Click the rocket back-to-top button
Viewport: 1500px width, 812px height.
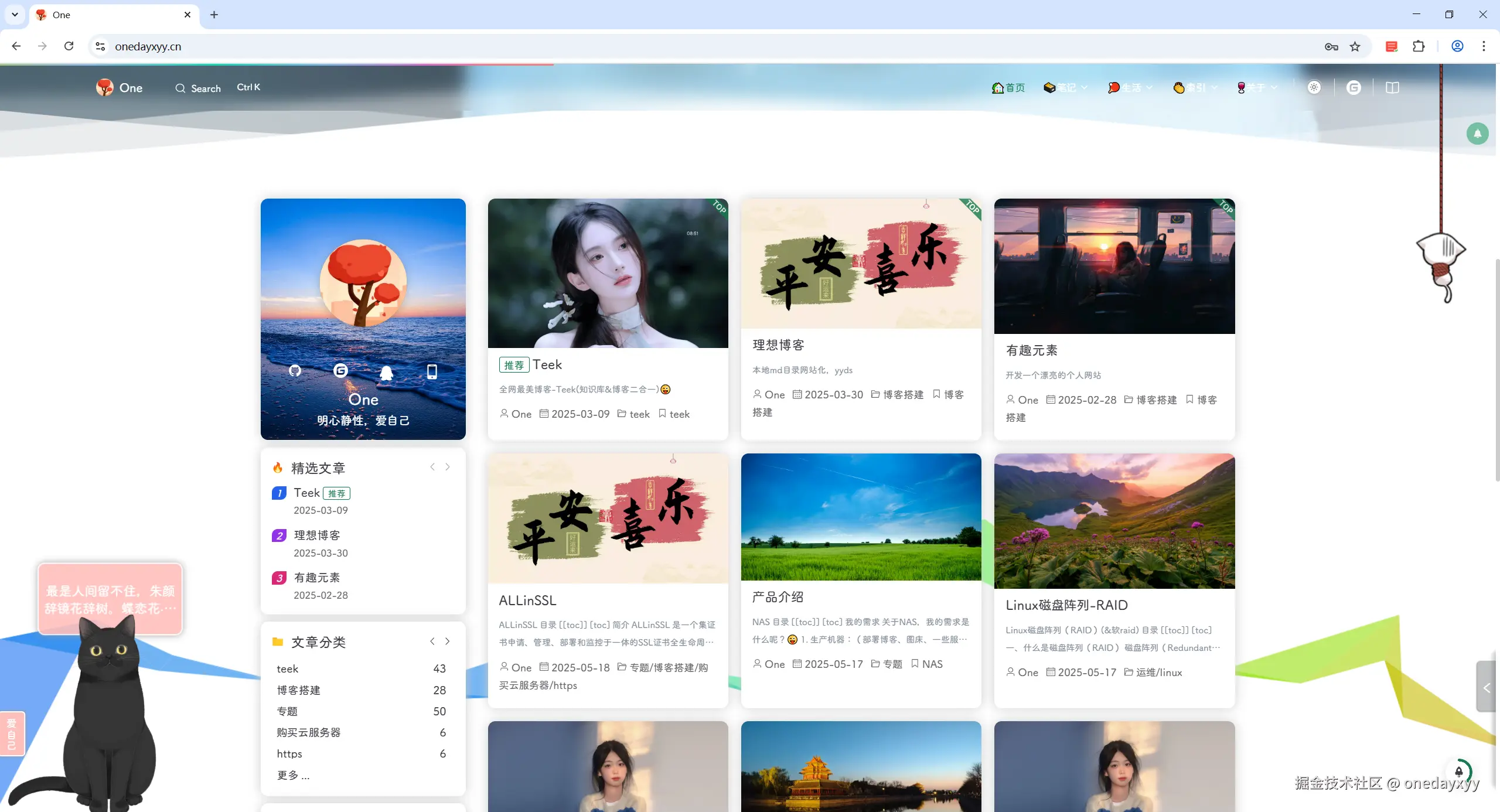point(1458,772)
